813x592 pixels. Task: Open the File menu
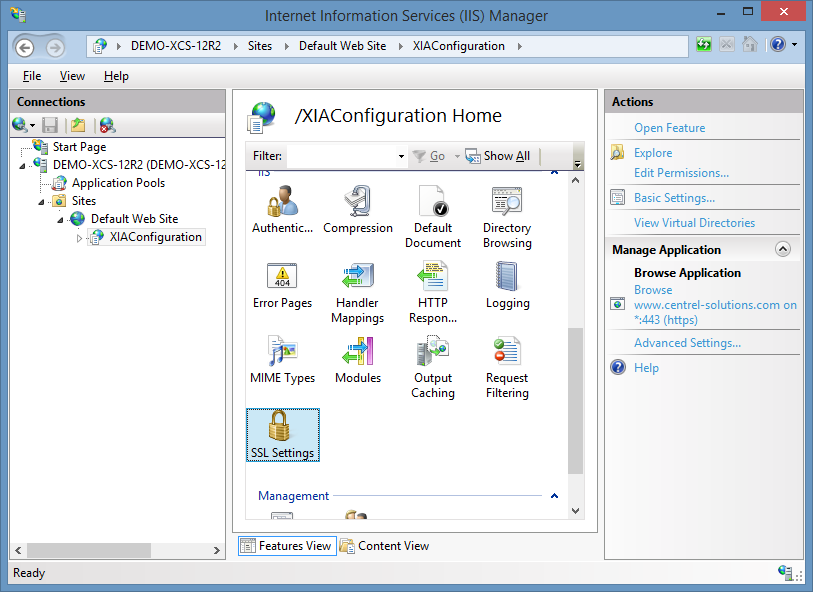click(32, 76)
